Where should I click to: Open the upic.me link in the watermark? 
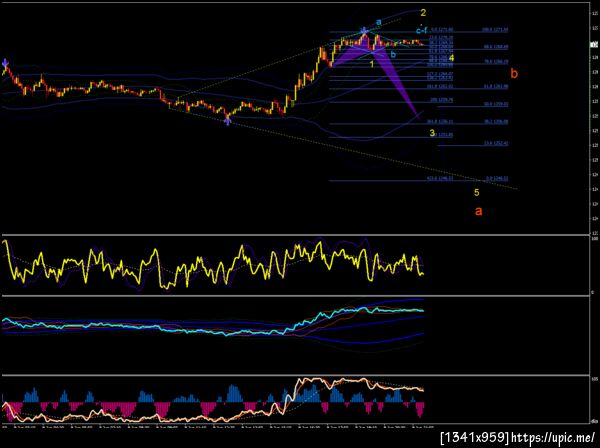pyautogui.click(x=553, y=437)
